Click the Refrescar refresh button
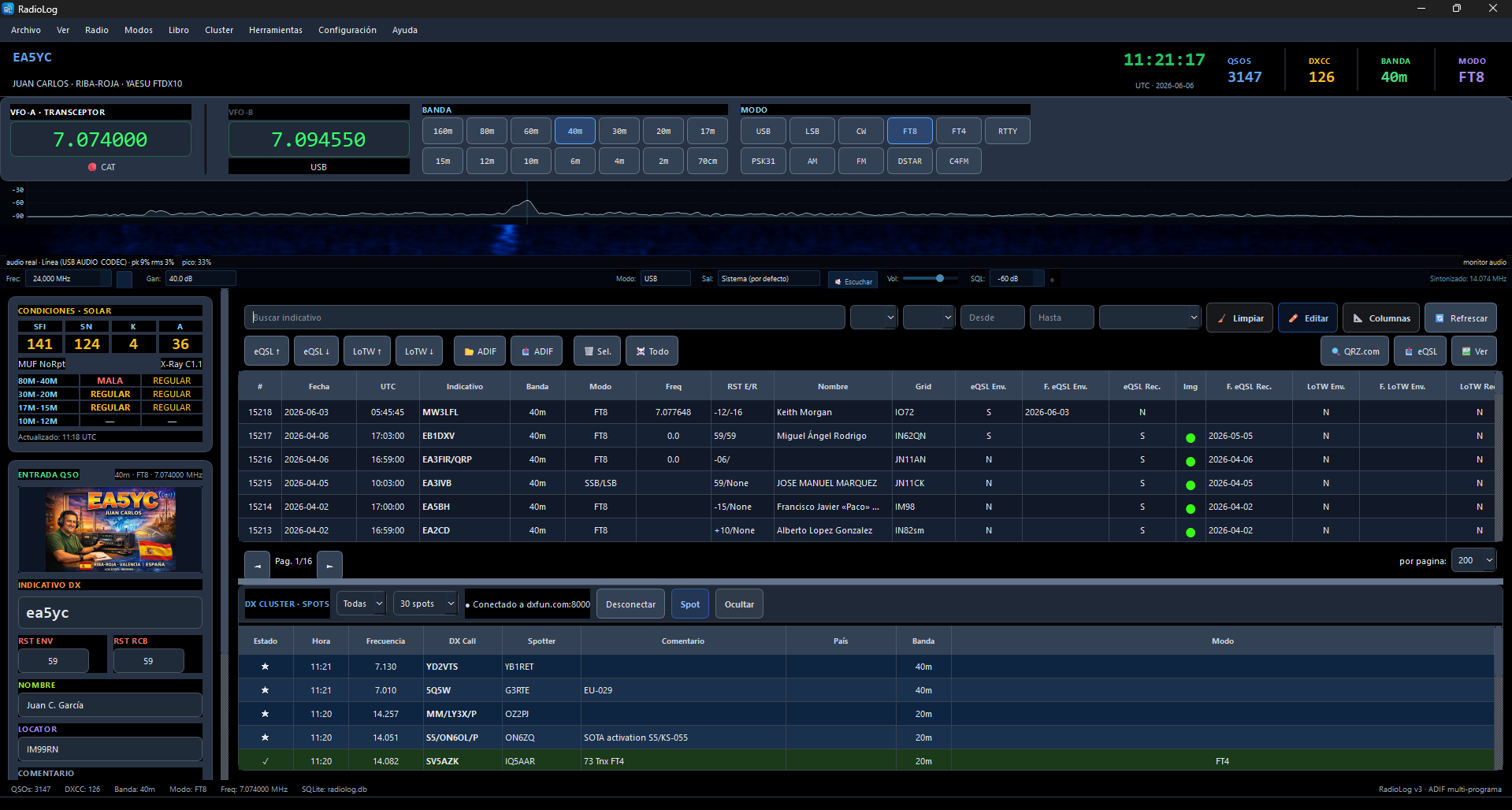This screenshot has width=1512, height=810. (1461, 318)
